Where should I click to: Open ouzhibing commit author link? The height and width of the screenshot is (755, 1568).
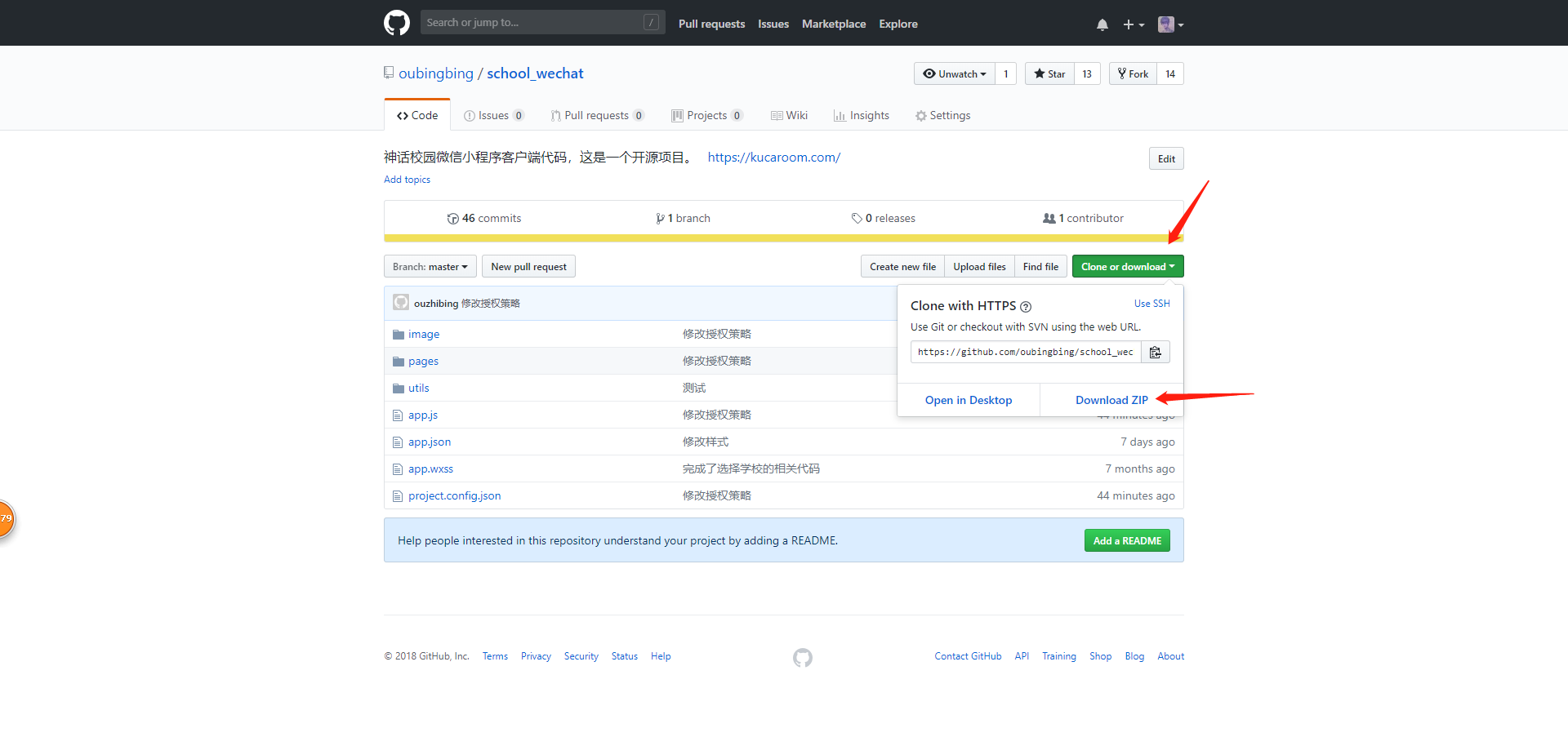436,303
